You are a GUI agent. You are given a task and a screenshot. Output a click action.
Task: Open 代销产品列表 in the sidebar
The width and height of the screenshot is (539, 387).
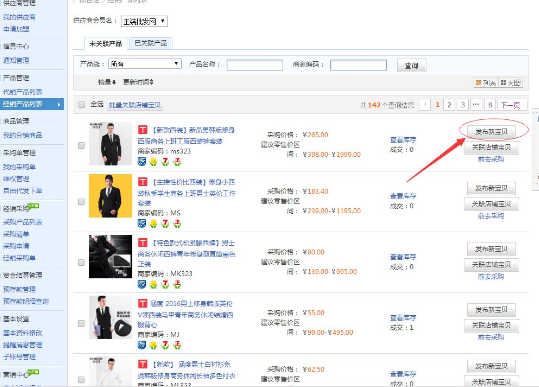pyautogui.click(x=22, y=92)
